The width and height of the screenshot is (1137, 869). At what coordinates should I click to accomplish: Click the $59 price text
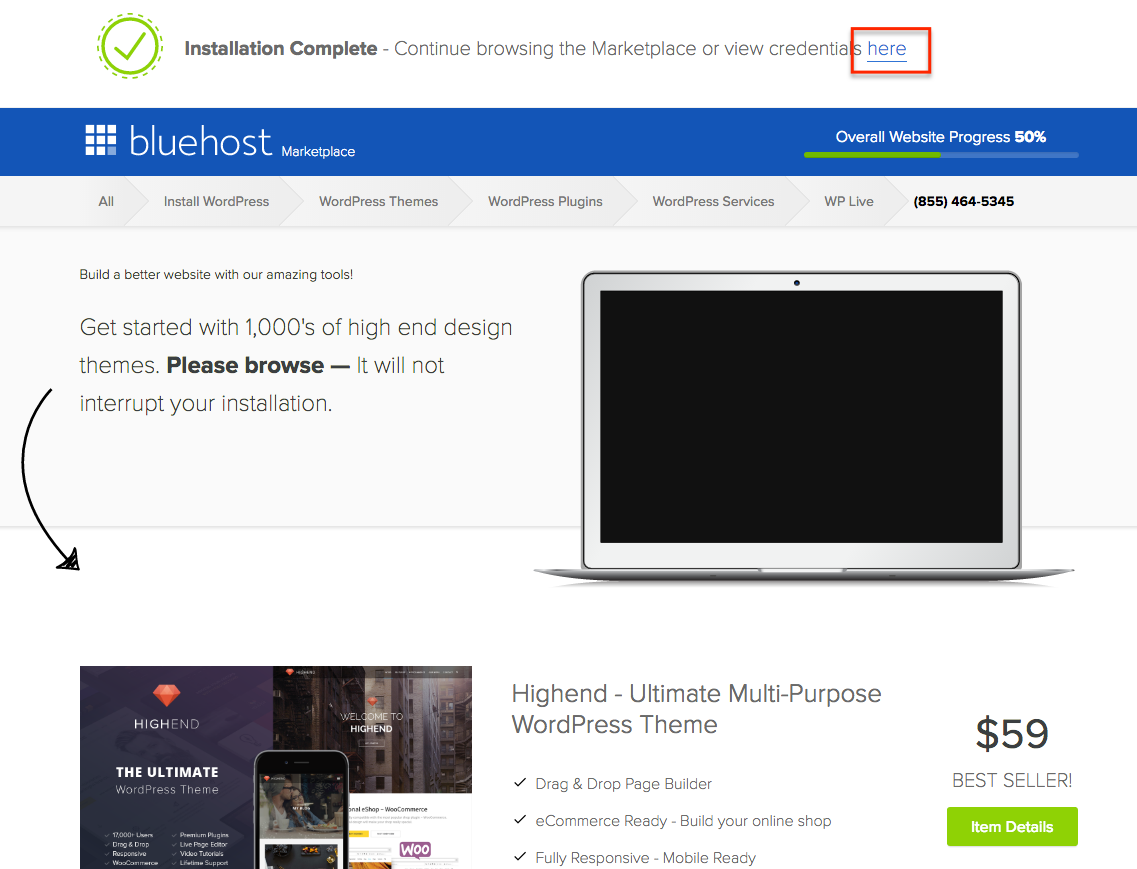[1012, 733]
